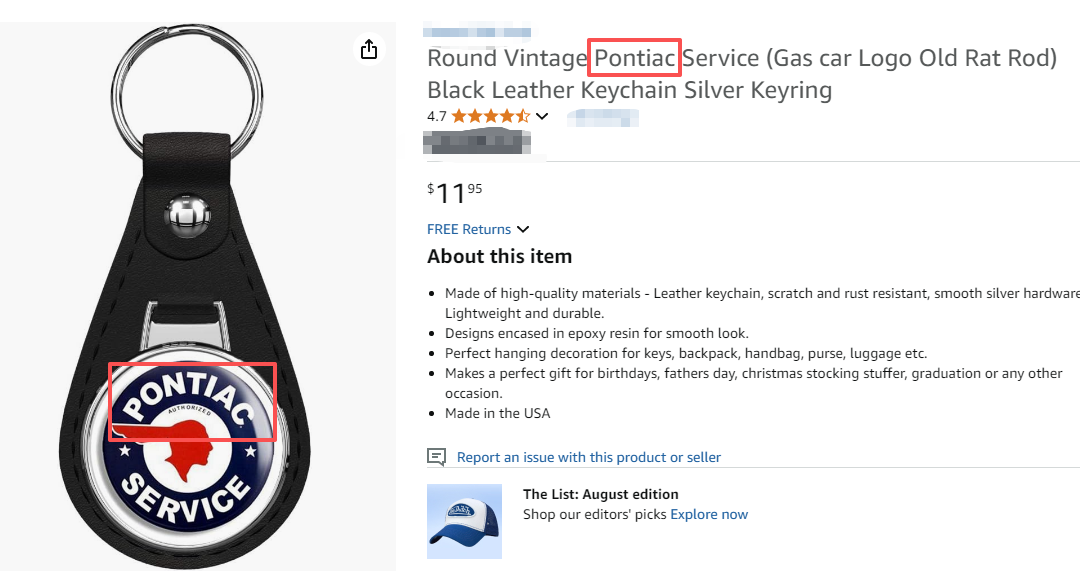Click the blurred ratings count beside the stars
The width and height of the screenshot is (1080, 582).
click(x=602, y=118)
